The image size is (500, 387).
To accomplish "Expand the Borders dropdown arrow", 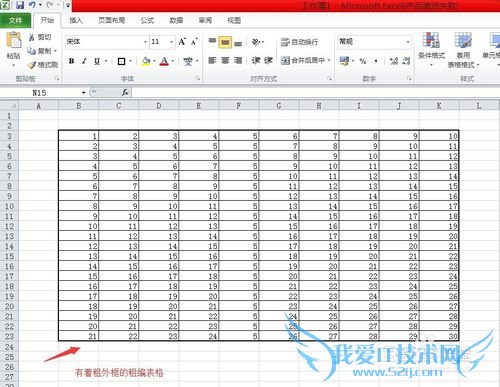I will point(130,61).
